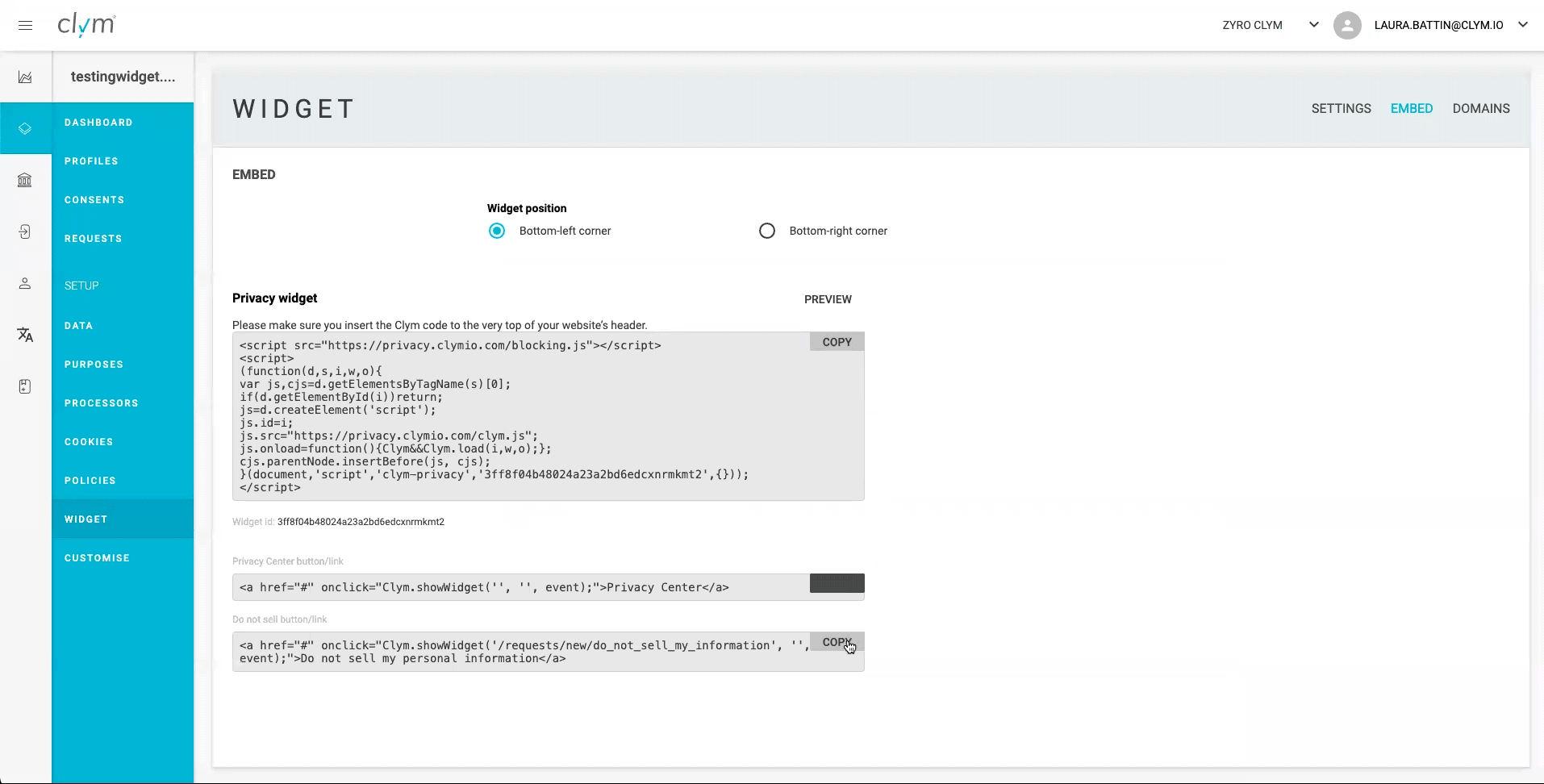Expand the ZYRO CLYM company dropdown
Screen dimensions: 1544x784
pyautogui.click(x=1313, y=25)
